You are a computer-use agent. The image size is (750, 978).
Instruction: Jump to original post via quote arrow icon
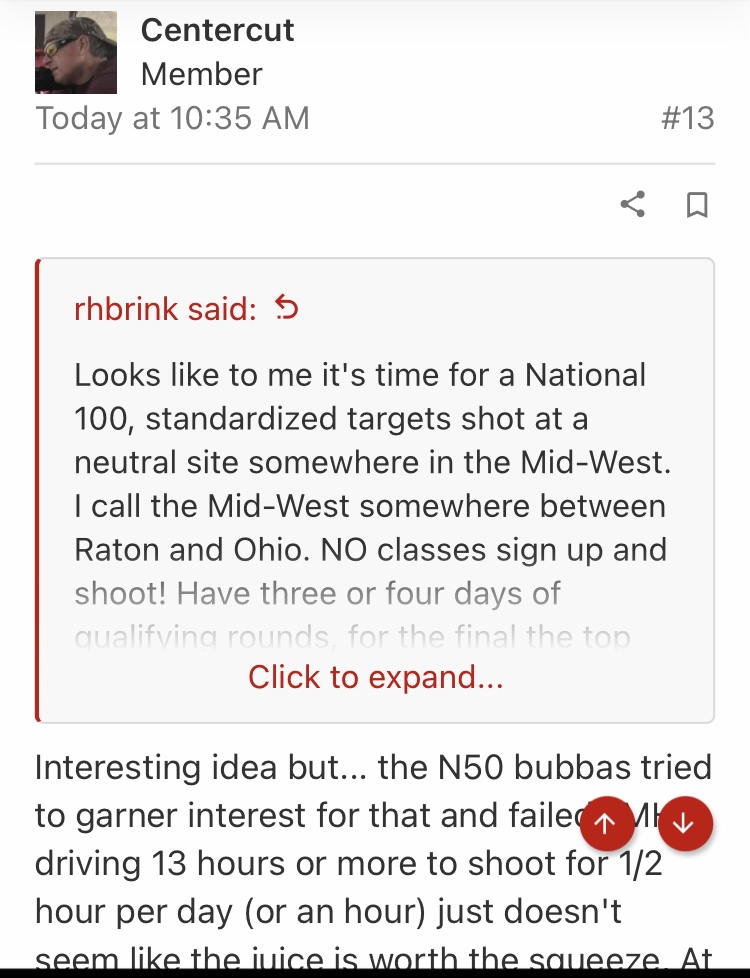(x=288, y=307)
